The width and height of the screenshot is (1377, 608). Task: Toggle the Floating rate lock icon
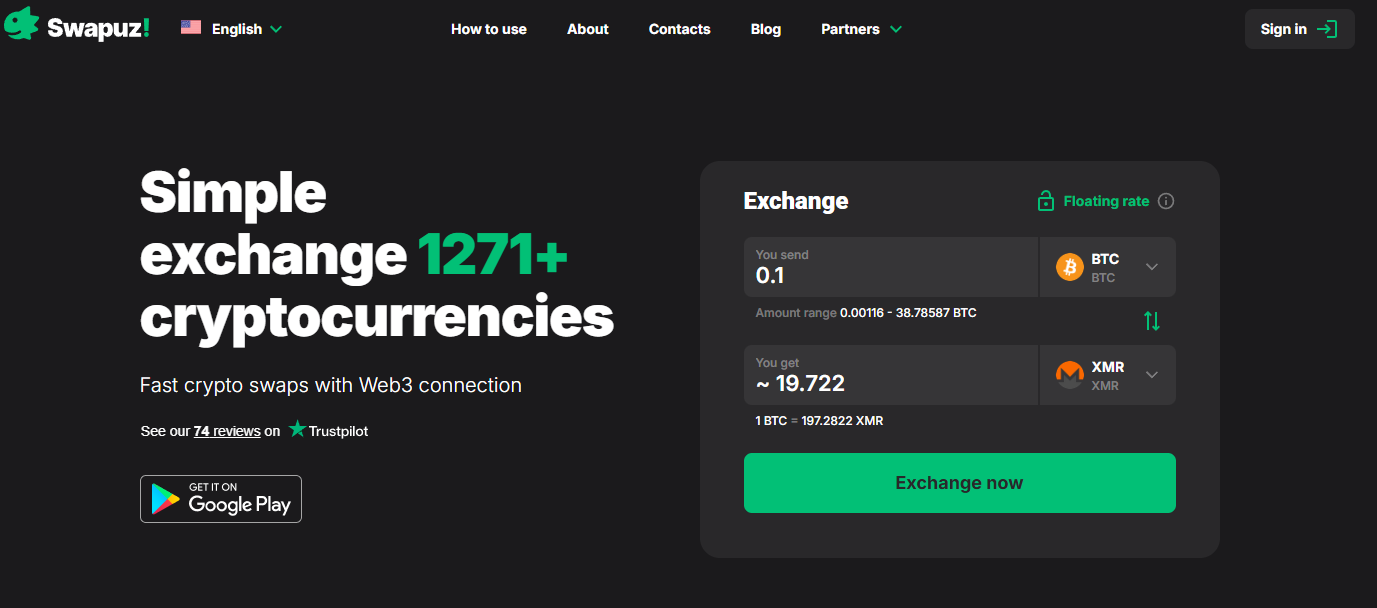coord(1045,200)
